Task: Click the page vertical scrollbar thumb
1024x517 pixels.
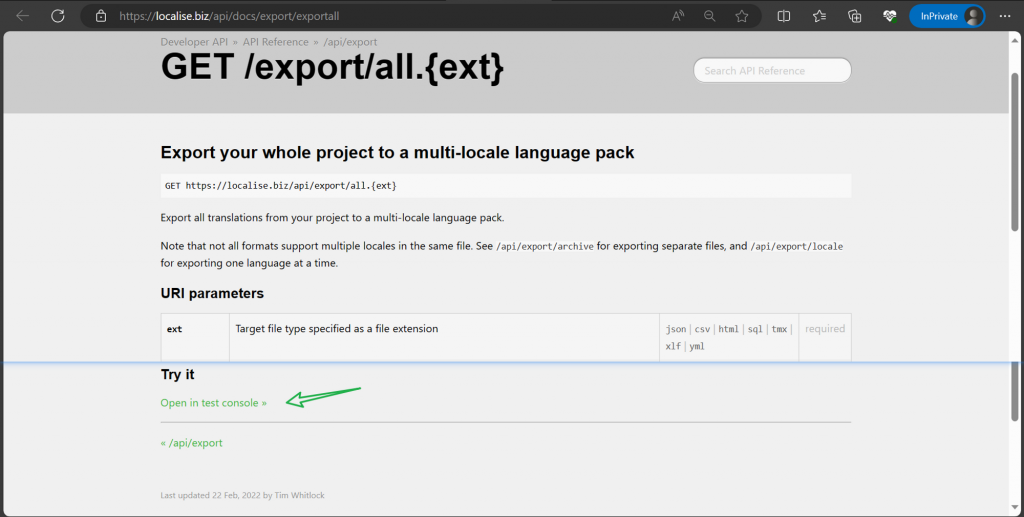Action: click(1015, 151)
